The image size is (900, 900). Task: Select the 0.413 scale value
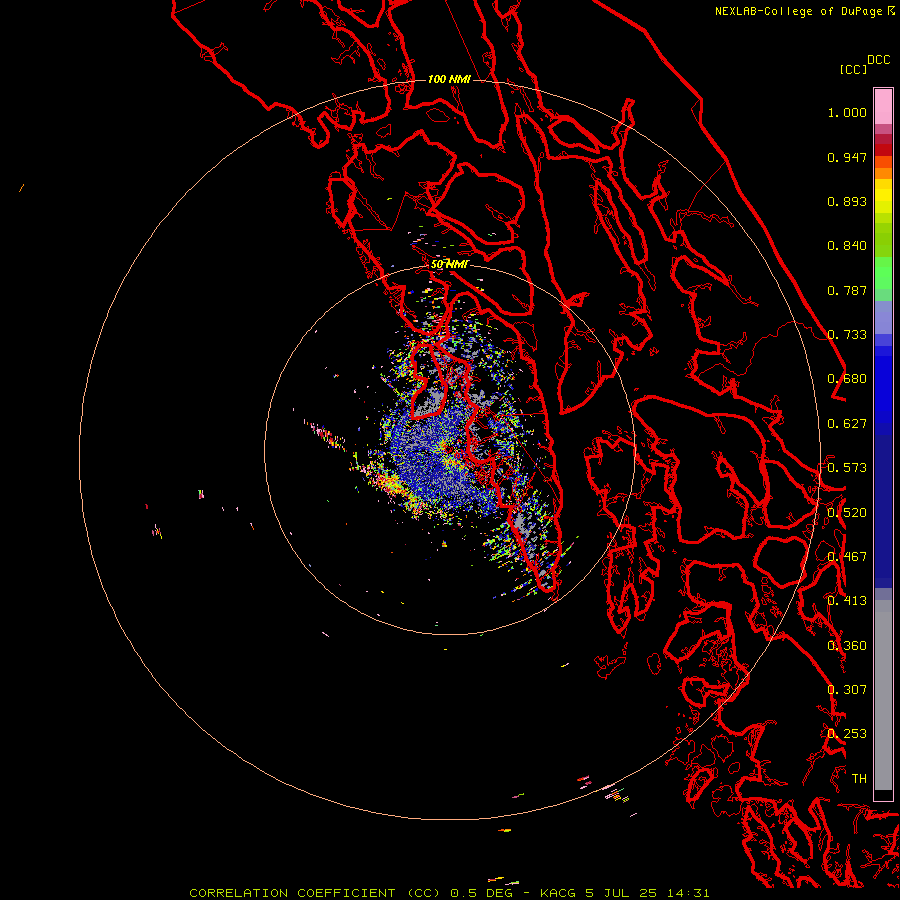point(847,601)
